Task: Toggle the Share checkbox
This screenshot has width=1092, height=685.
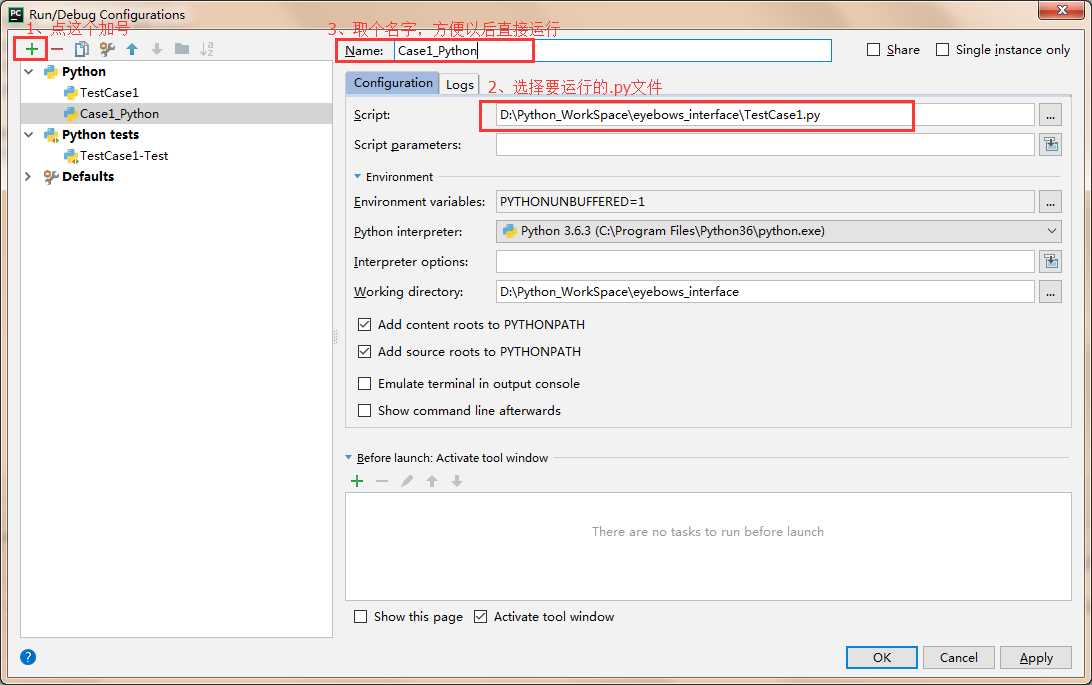Action: click(x=873, y=49)
